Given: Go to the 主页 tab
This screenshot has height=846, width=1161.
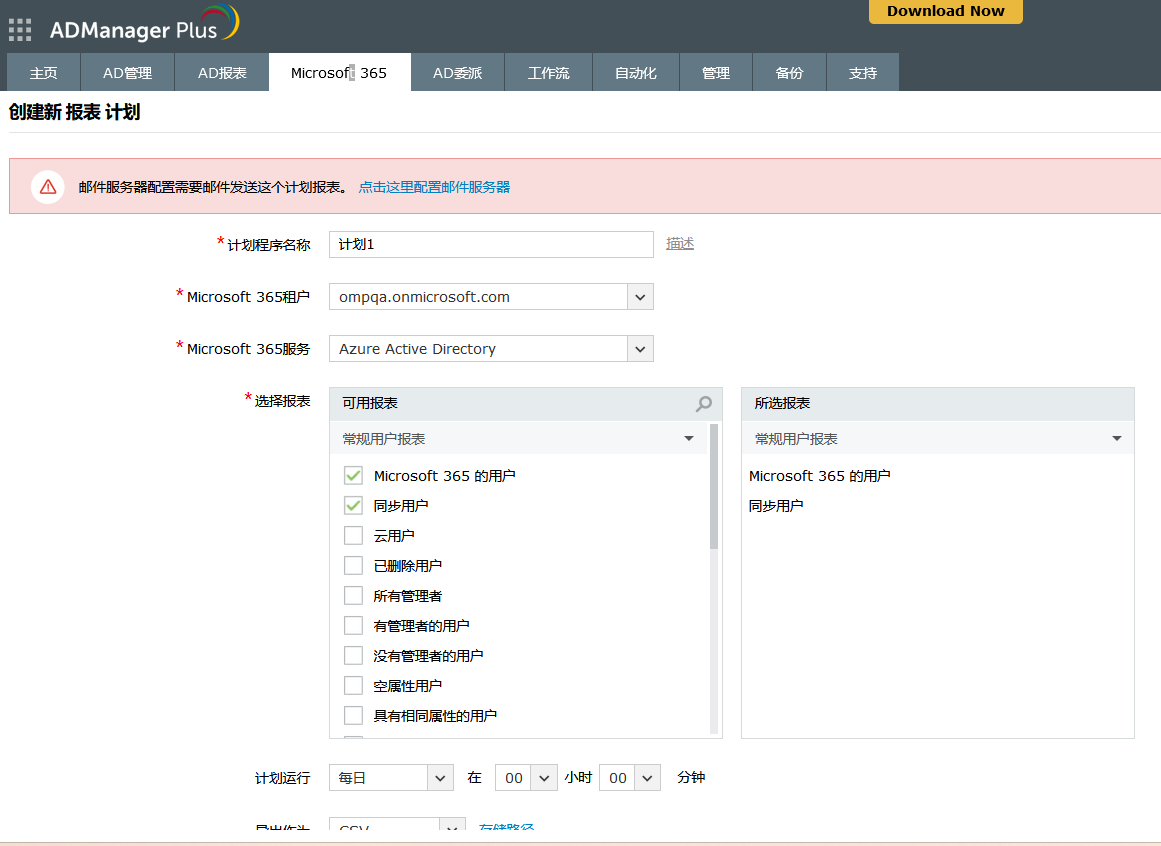Looking at the screenshot, I should [43, 73].
